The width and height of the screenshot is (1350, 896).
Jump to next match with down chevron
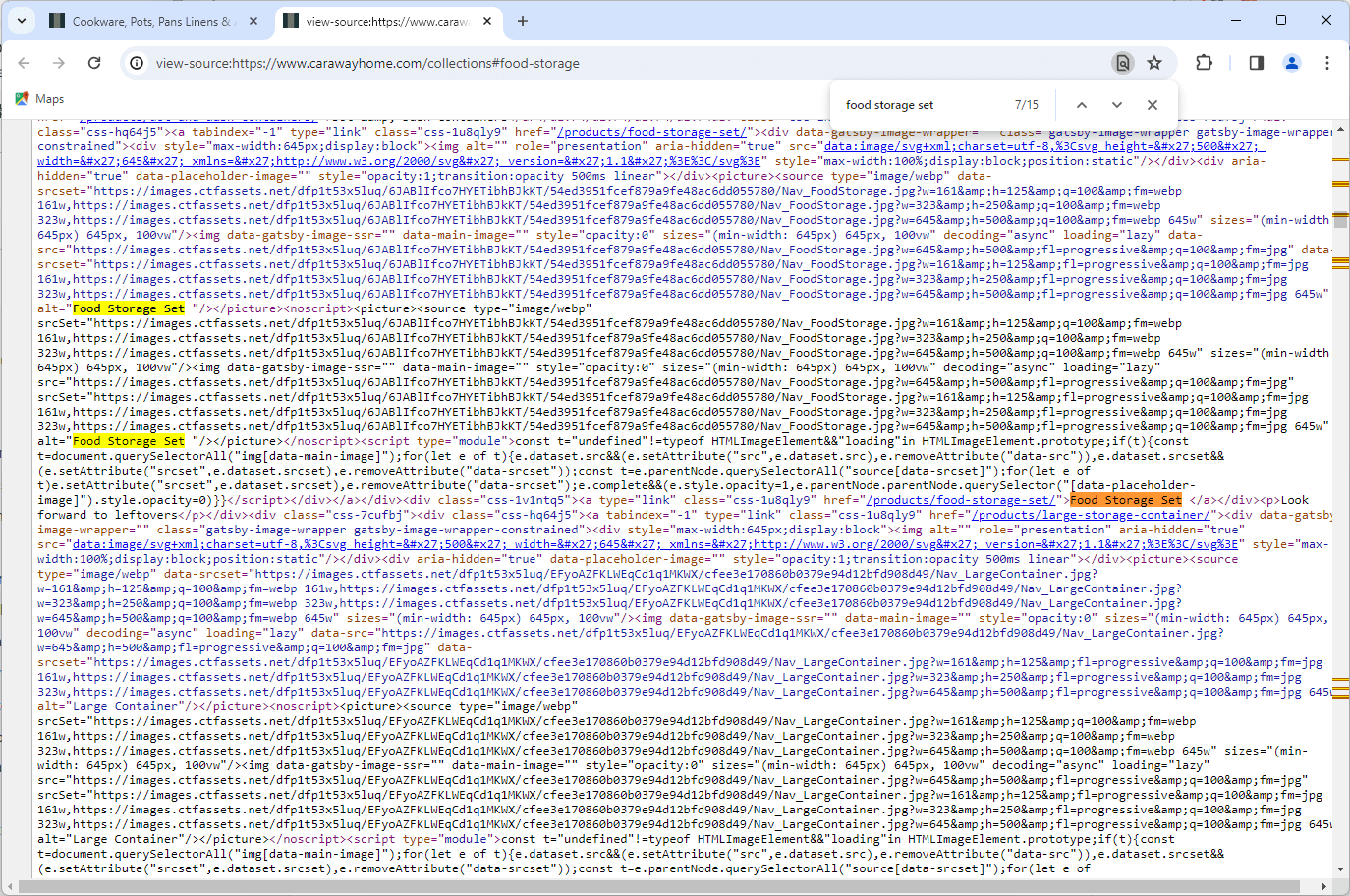click(x=1117, y=104)
